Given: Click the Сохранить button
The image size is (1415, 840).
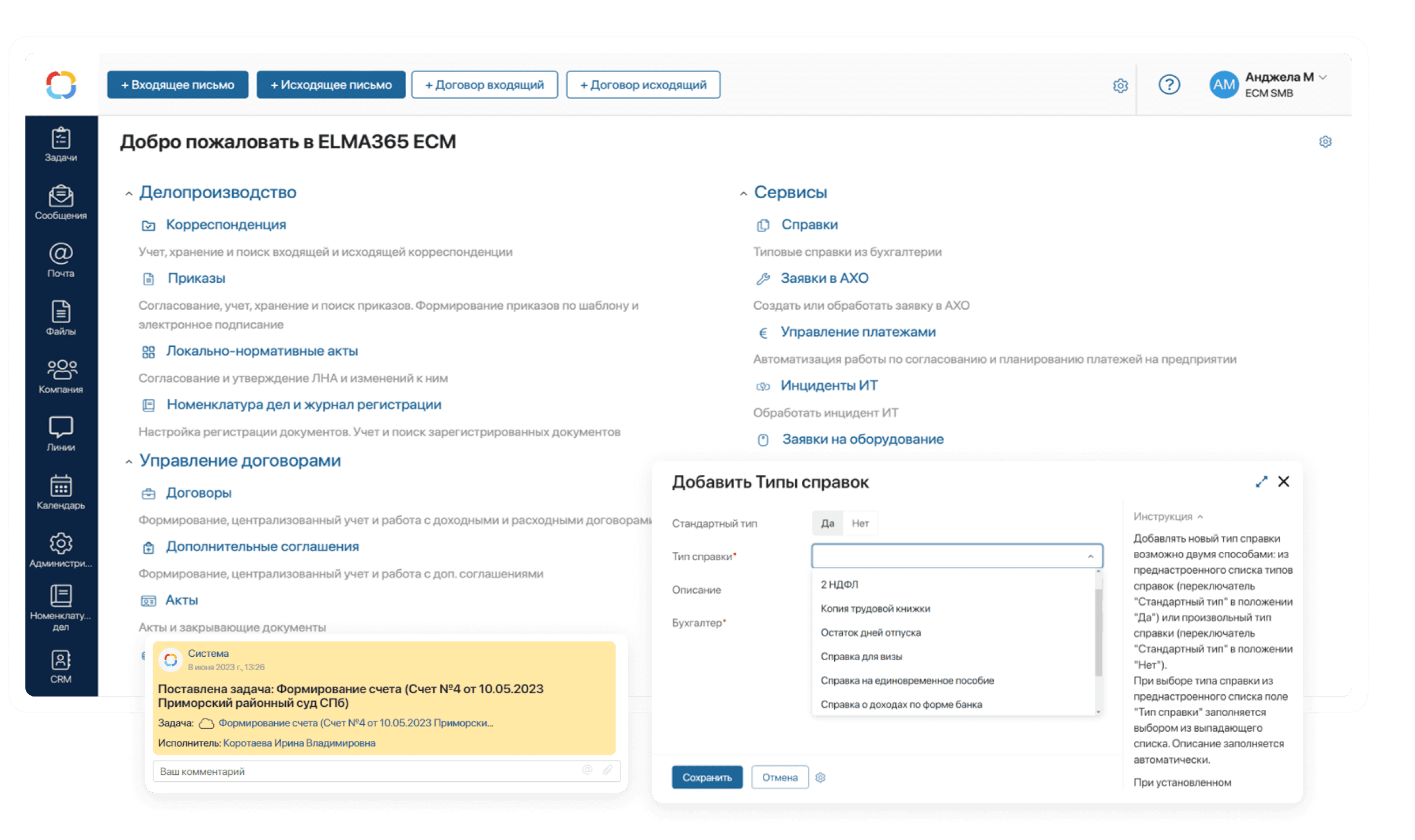Looking at the screenshot, I should click(707, 777).
